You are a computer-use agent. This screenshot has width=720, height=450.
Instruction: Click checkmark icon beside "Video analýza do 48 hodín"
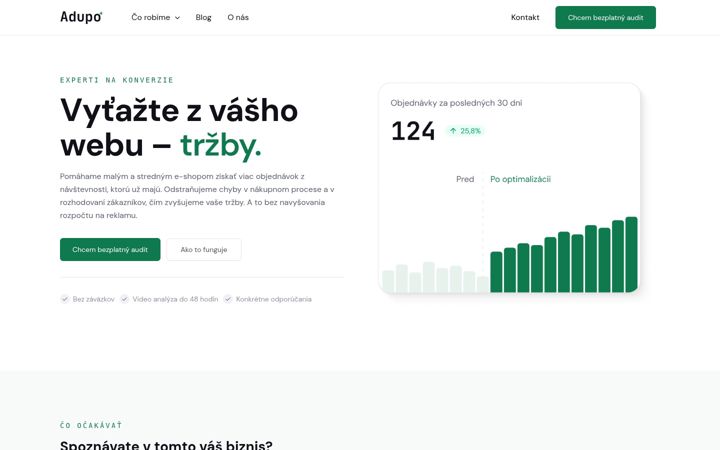124,299
